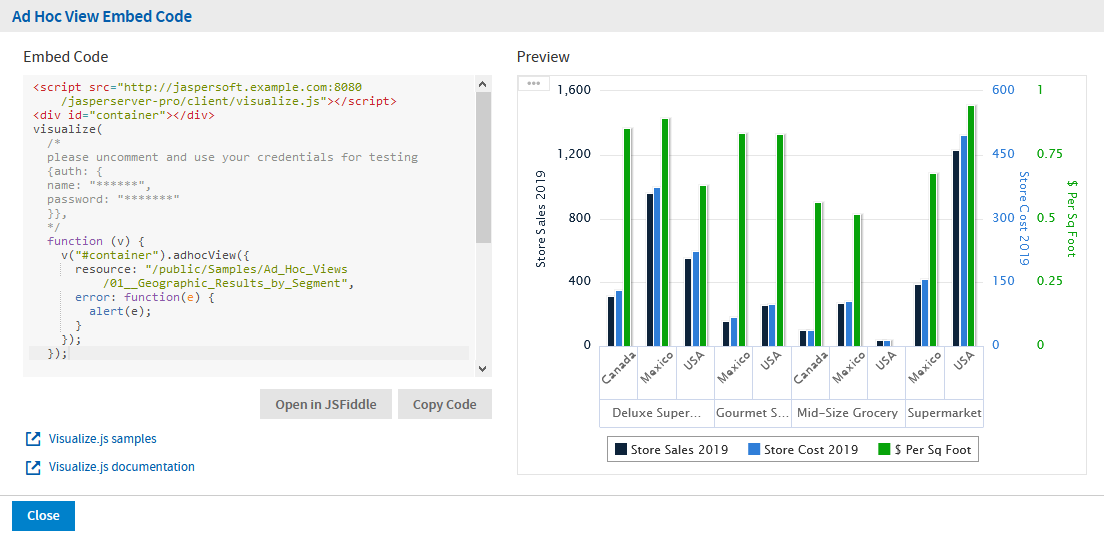Click the visualize( line in the code
This screenshot has height=536, width=1104.
point(68,130)
